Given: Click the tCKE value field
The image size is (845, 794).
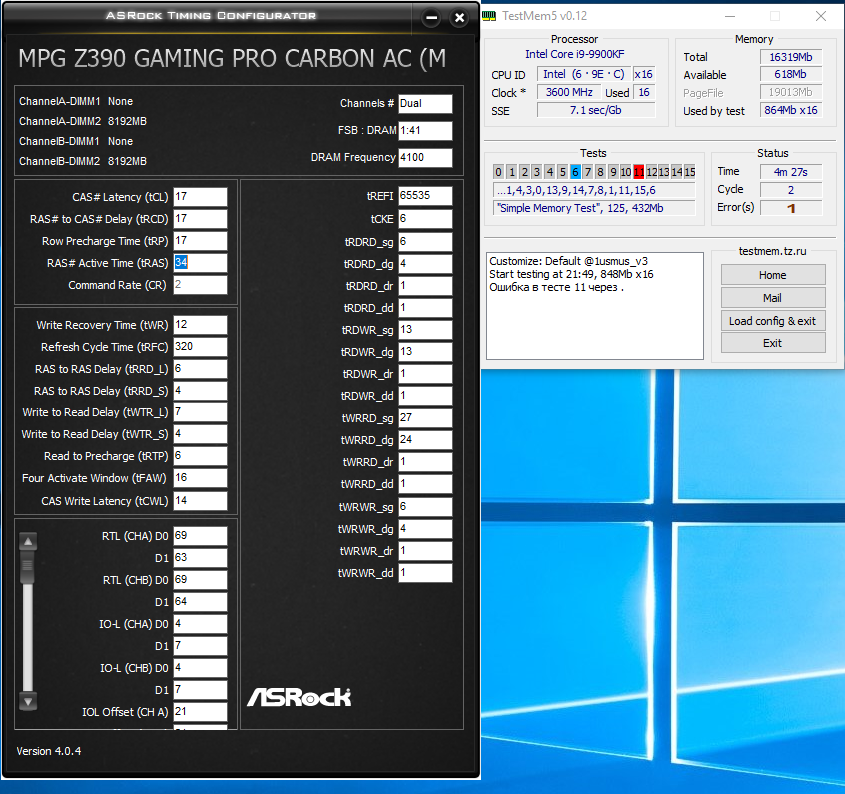Looking at the screenshot, I should pyautogui.click(x=425, y=219).
